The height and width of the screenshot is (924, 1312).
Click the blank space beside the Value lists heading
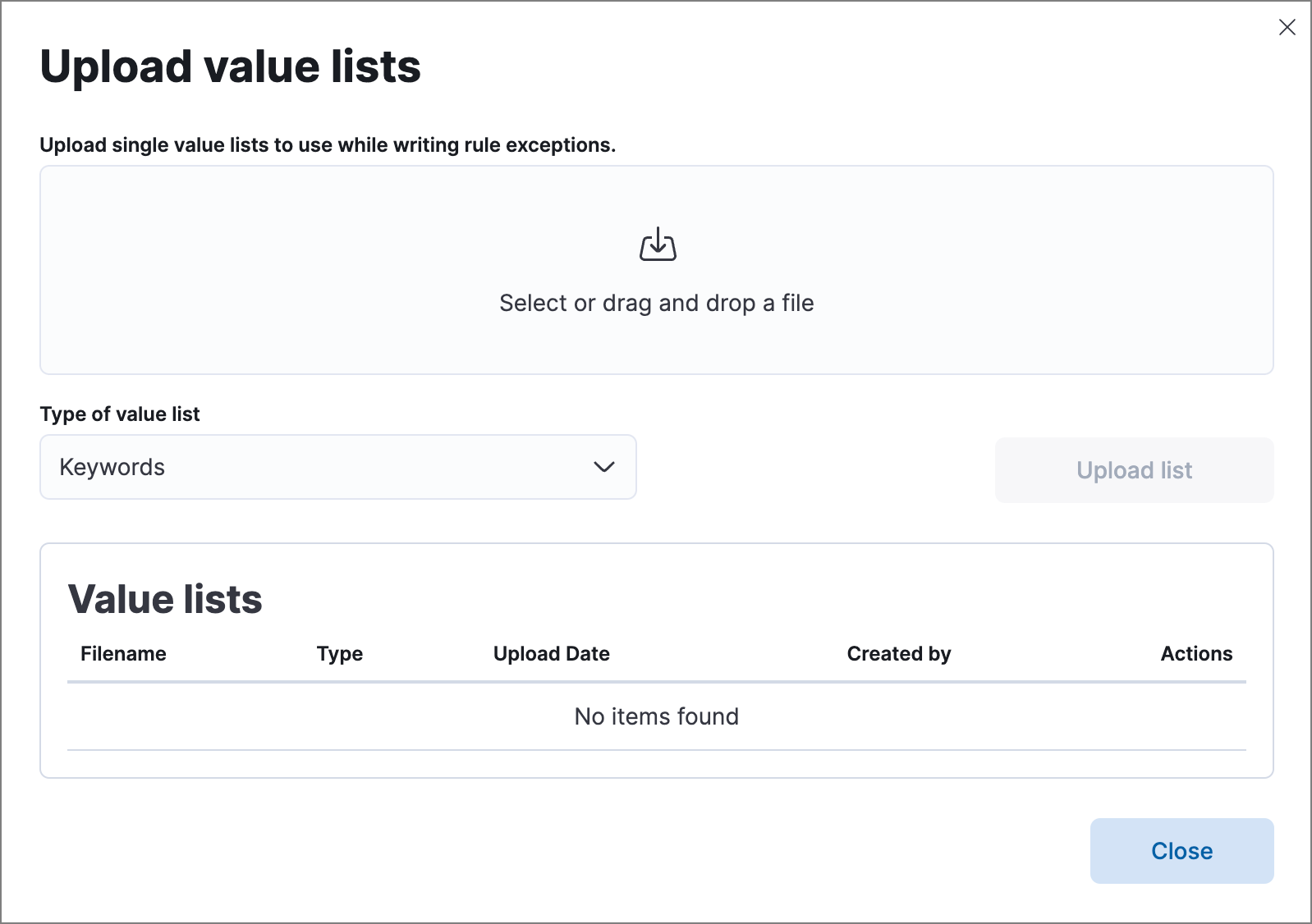(739, 599)
